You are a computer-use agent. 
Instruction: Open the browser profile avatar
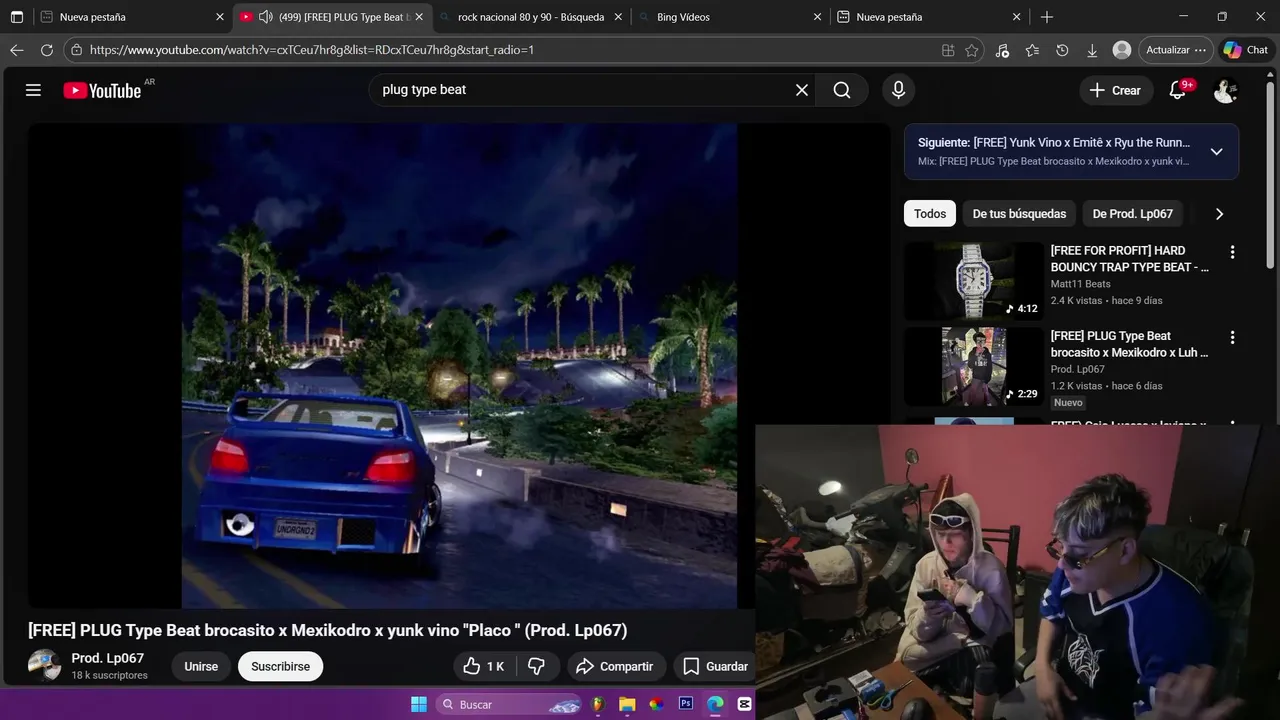[1122, 50]
